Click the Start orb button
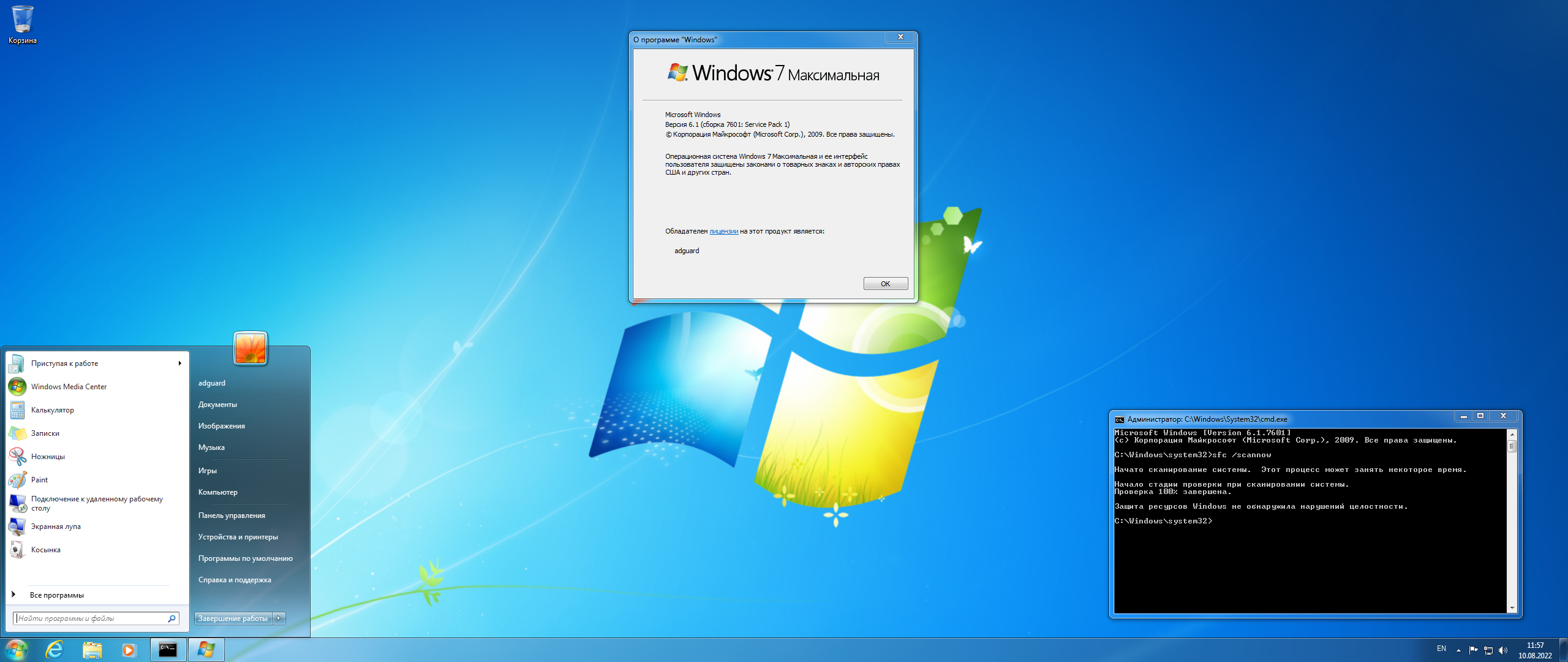This screenshot has height=662, width=1568. point(17,650)
